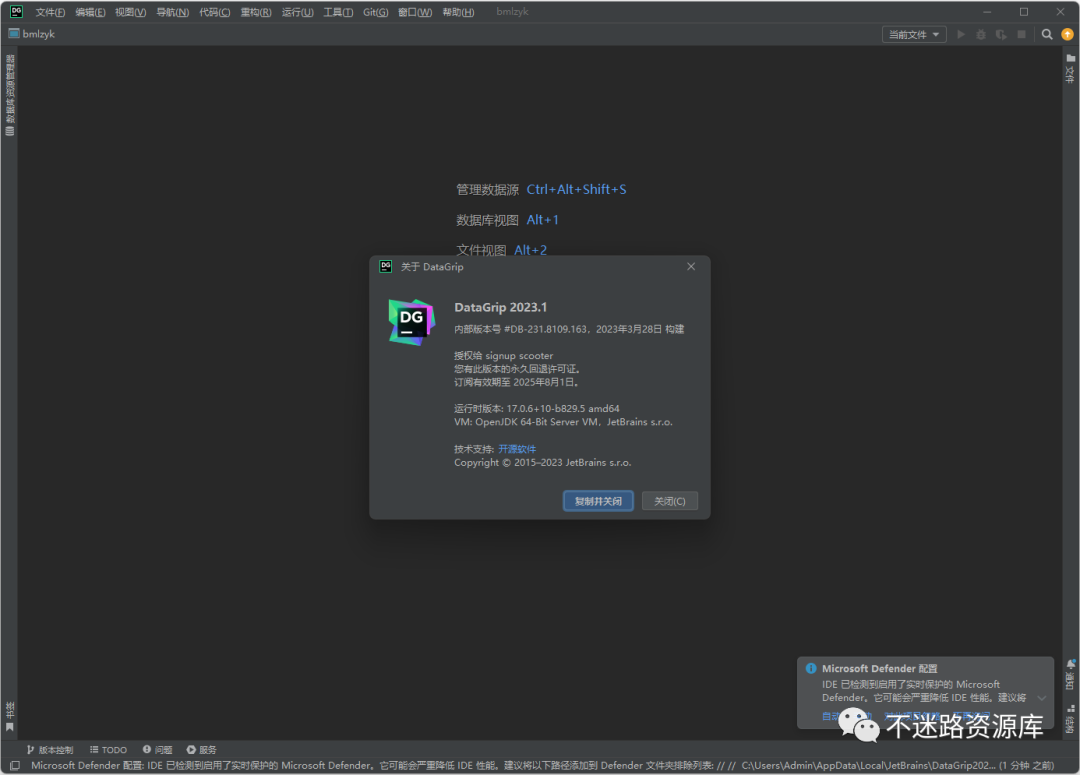Screen dimensions: 1080x775
Task: Maximize the DataGrip window
Action: point(1024,12)
